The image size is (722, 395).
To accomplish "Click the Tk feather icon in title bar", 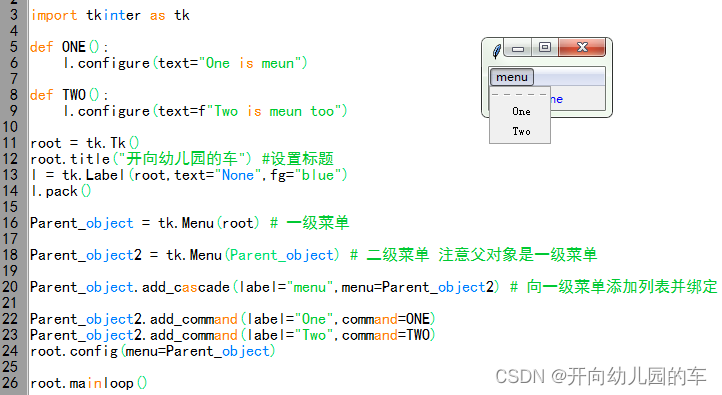I will 496,51.
